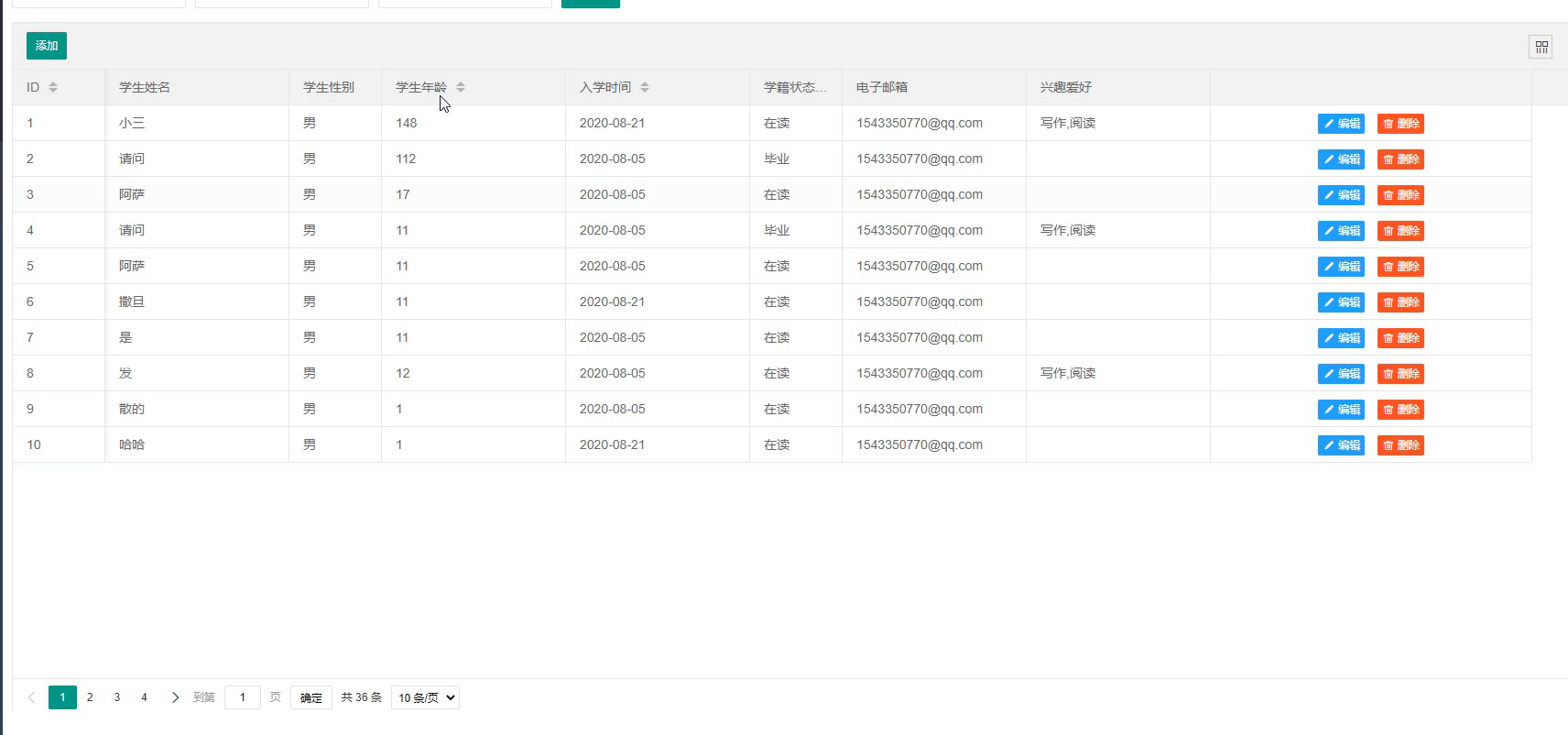Delete student with ID 3
Screen dimensions: 1568x735
pos(1400,195)
